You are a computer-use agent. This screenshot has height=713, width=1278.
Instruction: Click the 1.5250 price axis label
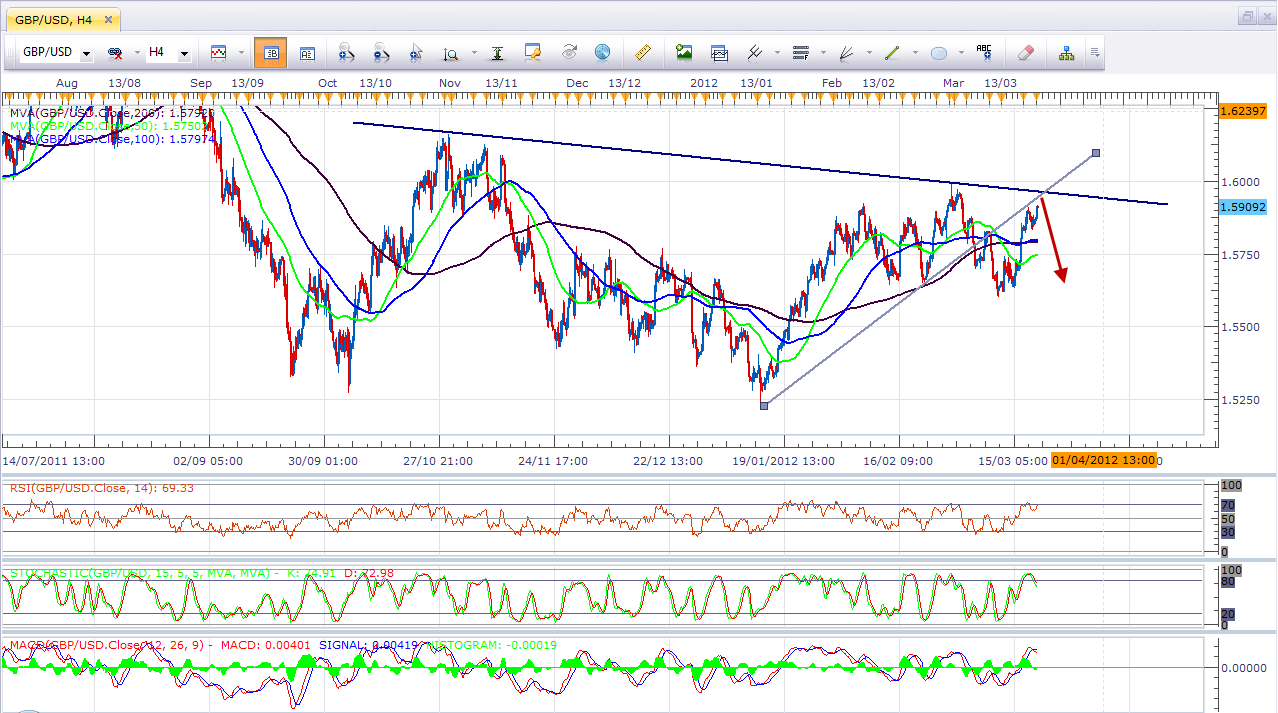point(1238,400)
